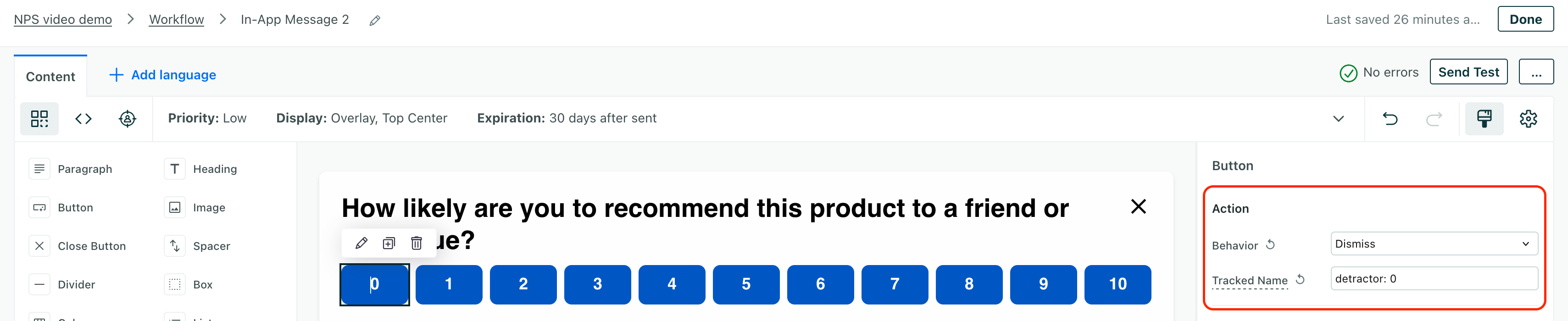
Task: Open the three-dots more options menu
Action: [1536, 72]
